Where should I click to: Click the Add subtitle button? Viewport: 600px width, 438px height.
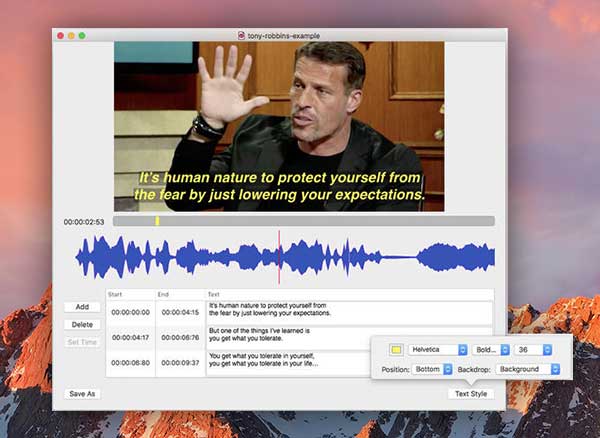(82, 307)
